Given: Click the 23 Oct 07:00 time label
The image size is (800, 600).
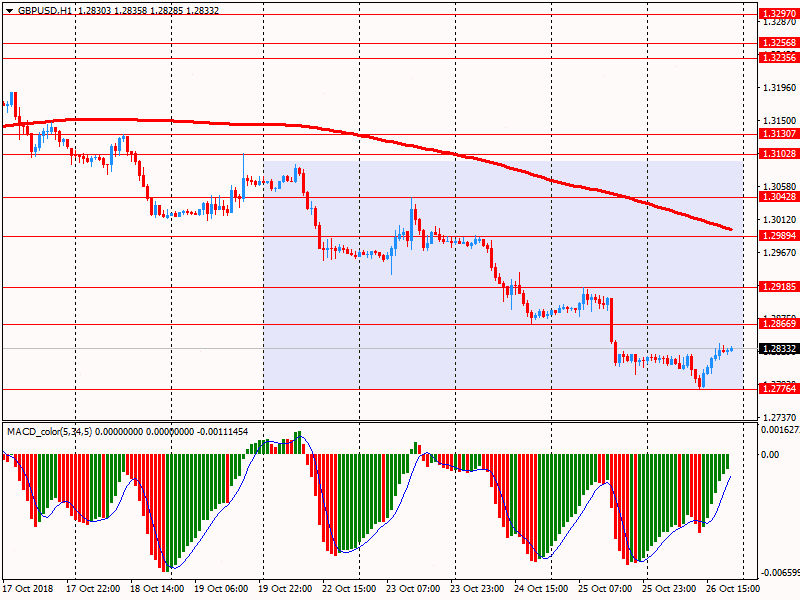Looking at the screenshot, I should 413,589.
